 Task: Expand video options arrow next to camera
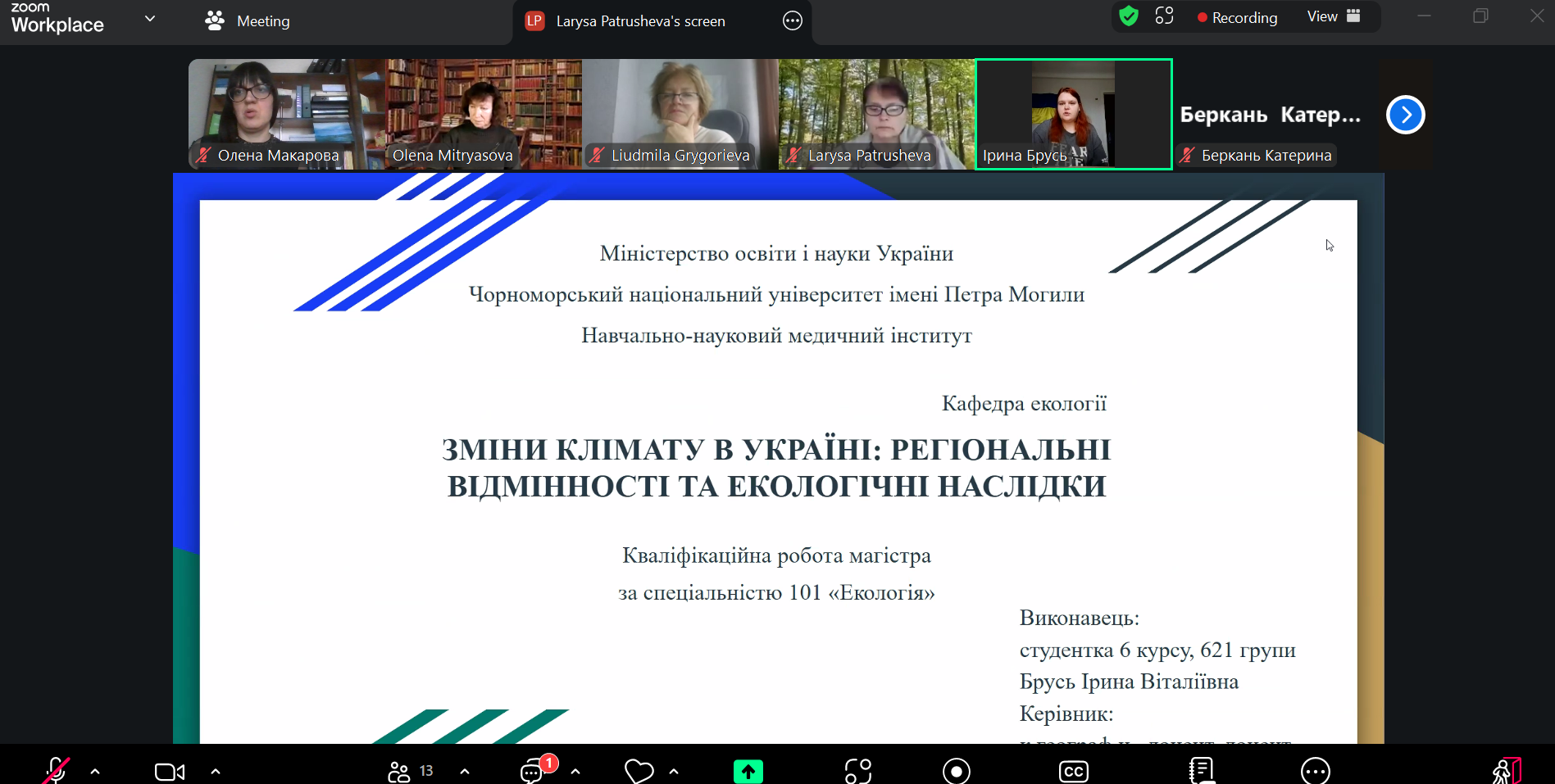click(x=216, y=771)
